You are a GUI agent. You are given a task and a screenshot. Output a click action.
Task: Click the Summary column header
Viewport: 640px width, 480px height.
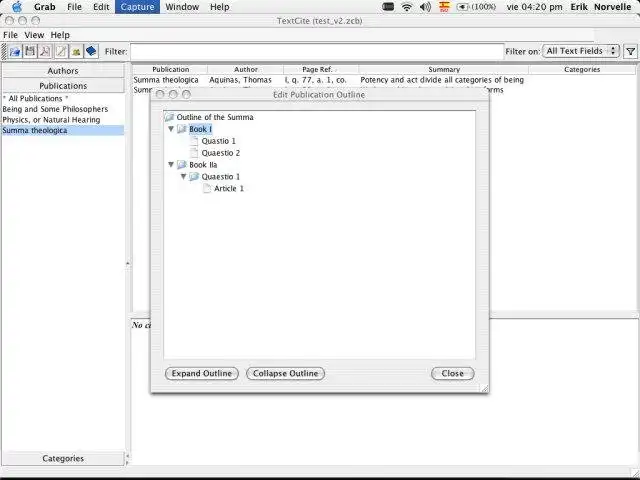tap(444, 69)
